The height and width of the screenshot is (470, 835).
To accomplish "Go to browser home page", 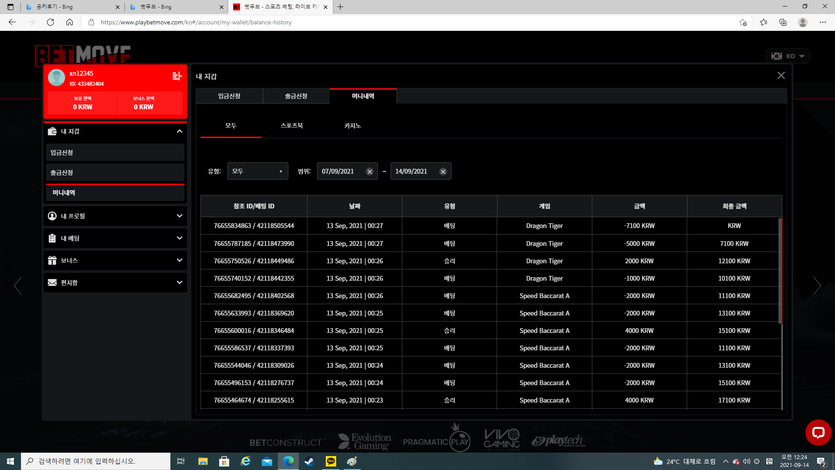I will click(x=69, y=22).
